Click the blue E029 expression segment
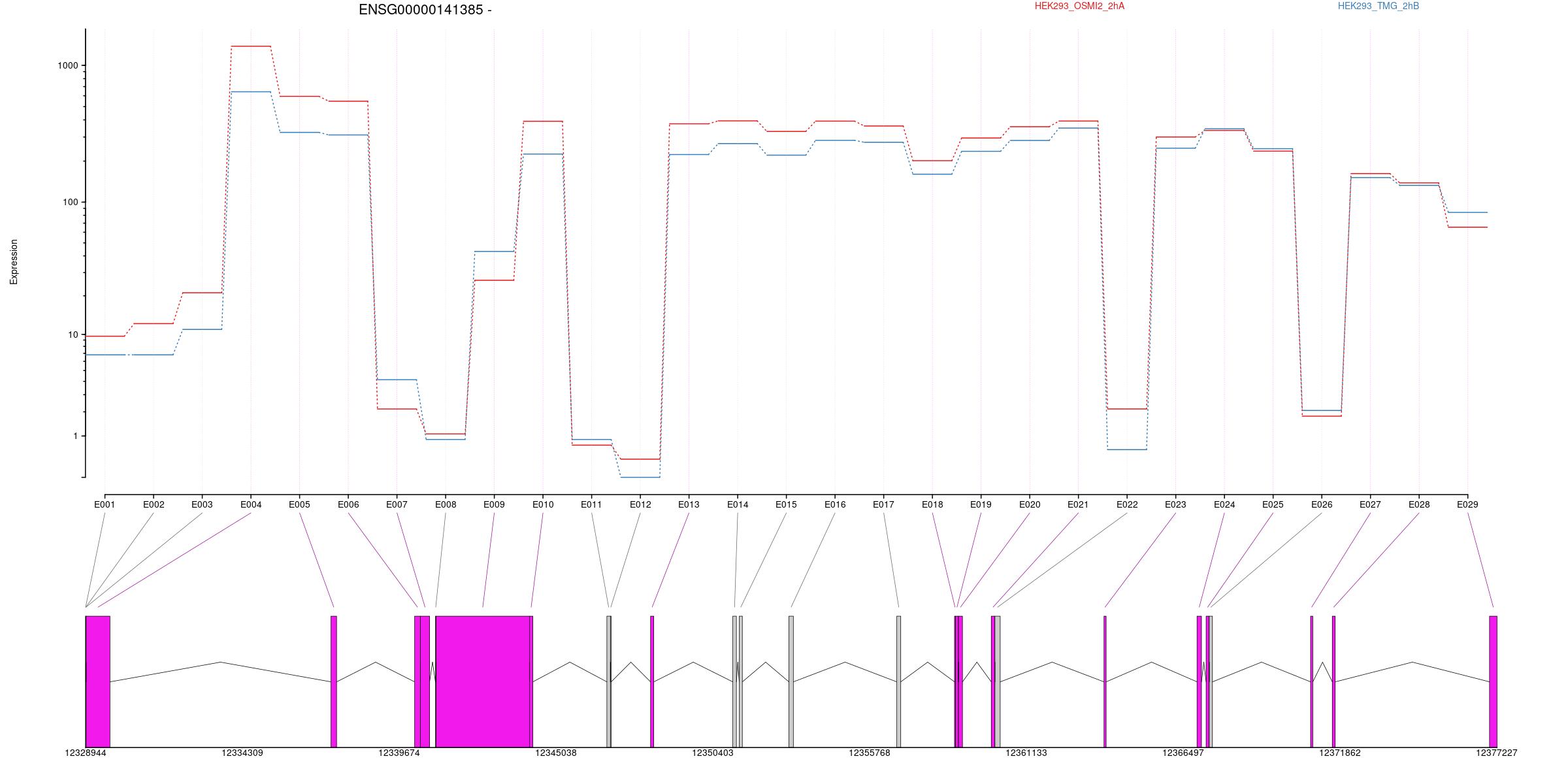This screenshot has height=784, width=1568. click(x=1467, y=212)
